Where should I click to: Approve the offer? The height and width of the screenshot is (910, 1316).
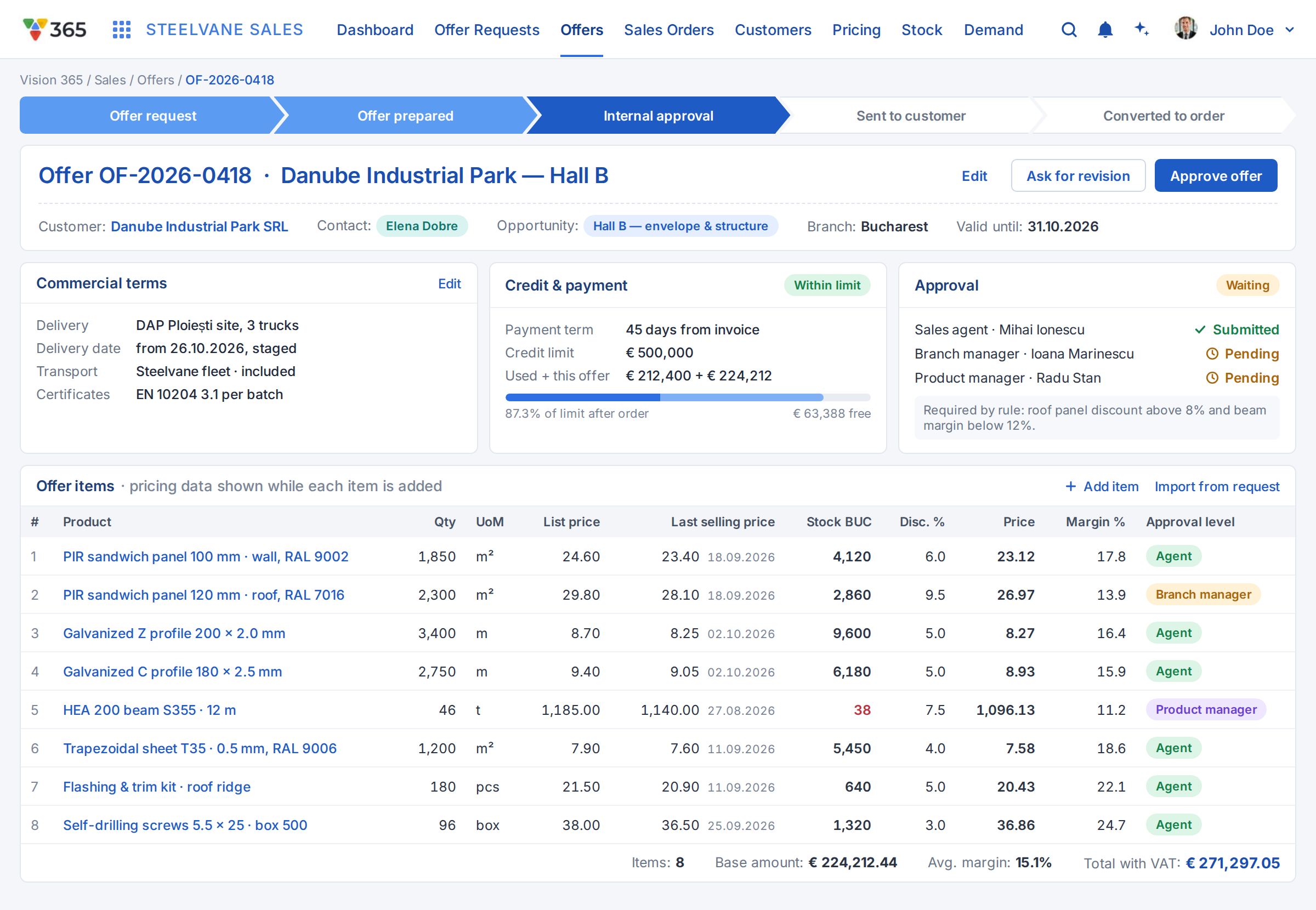(1216, 175)
